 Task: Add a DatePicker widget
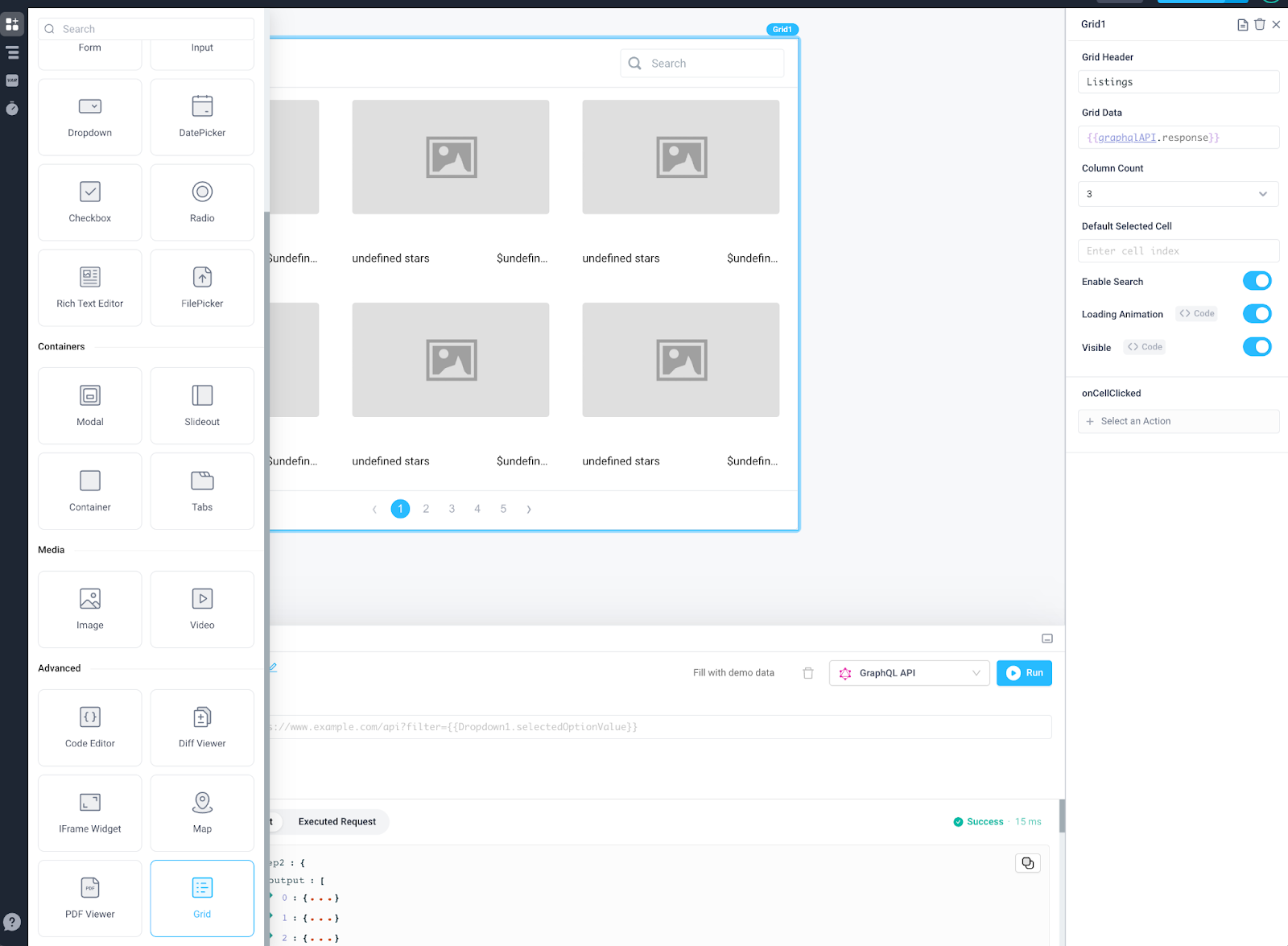tap(201, 117)
